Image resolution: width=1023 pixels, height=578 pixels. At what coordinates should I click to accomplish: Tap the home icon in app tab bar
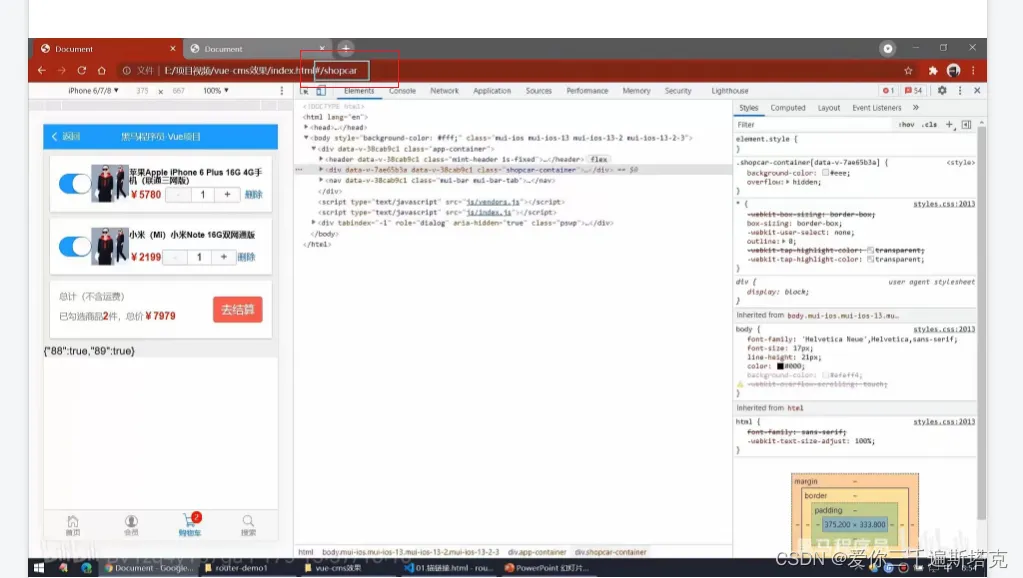(x=72, y=525)
